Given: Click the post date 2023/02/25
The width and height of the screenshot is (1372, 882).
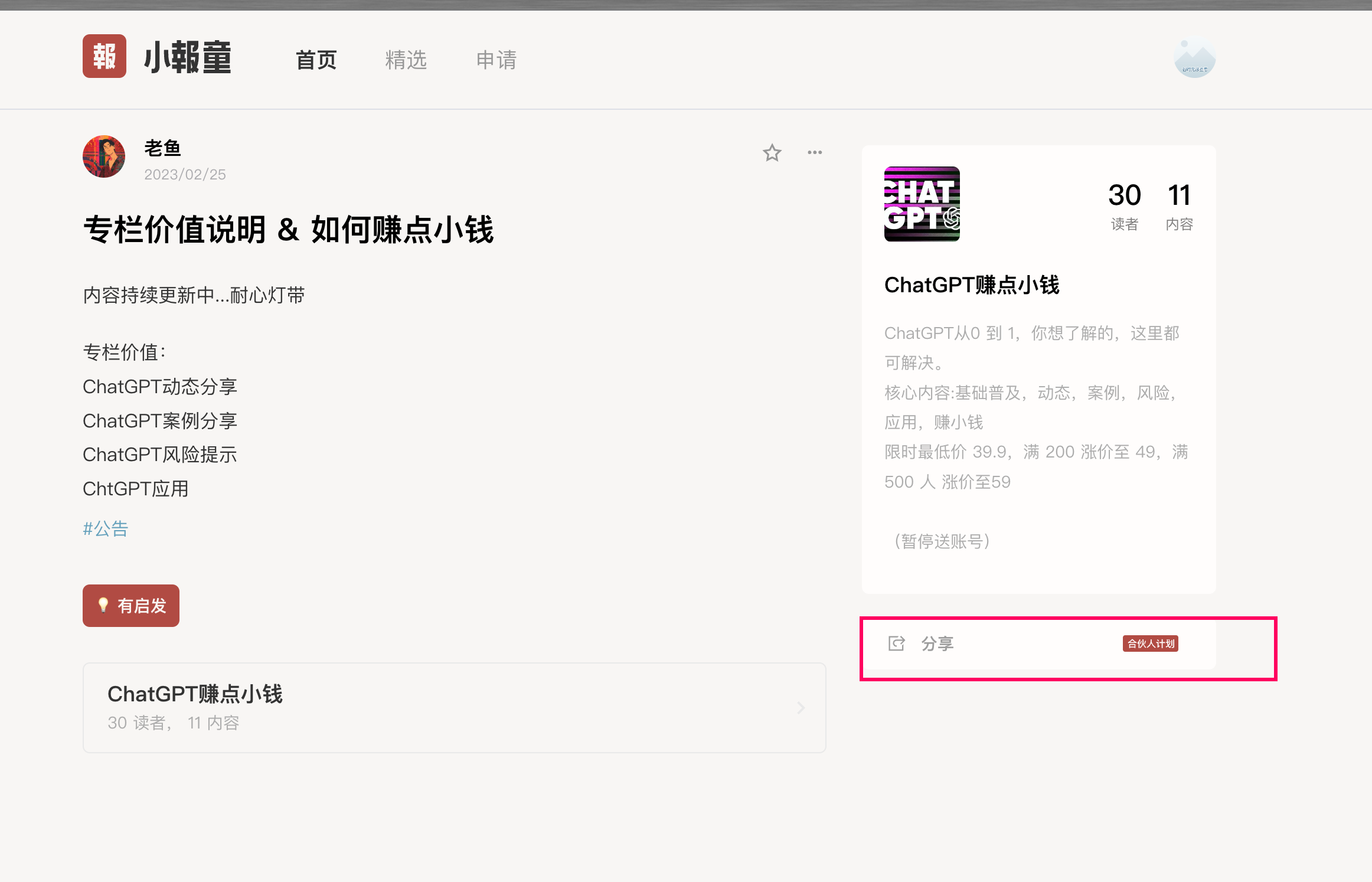Looking at the screenshot, I should point(185,175).
